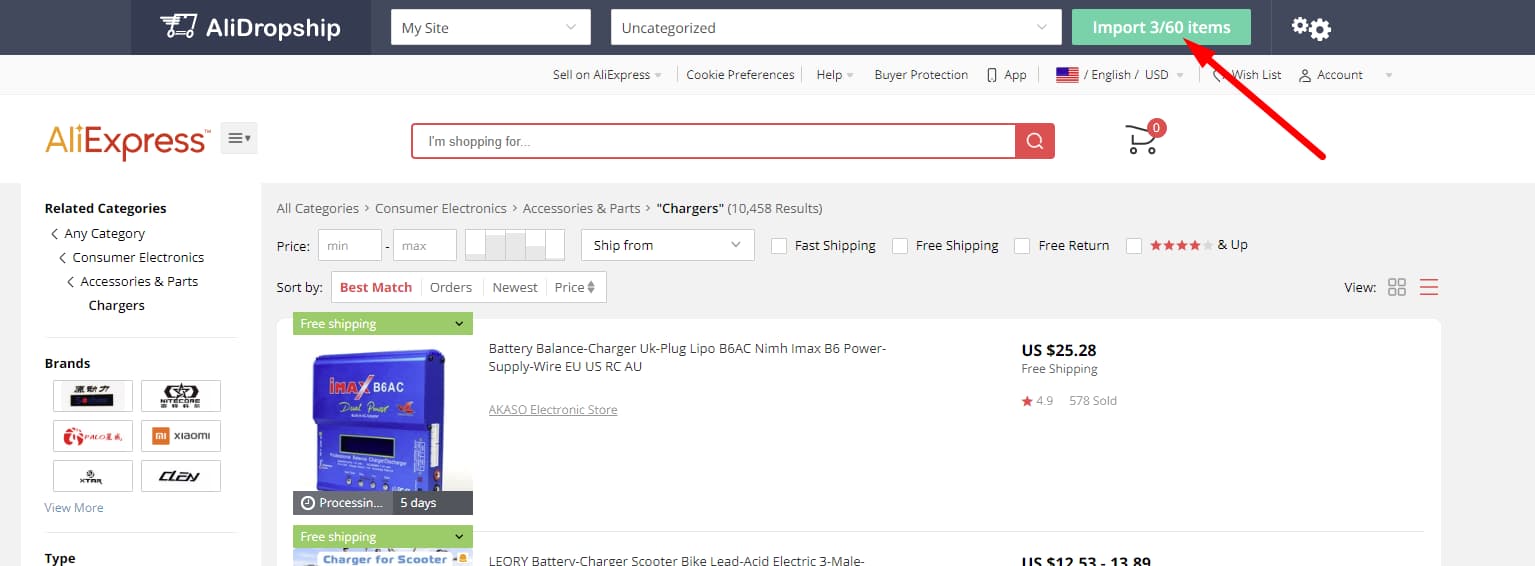Viewport: 1535px width, 566px height.
Task: Open the shopping cart icon
Action: tap(1144, 138)
